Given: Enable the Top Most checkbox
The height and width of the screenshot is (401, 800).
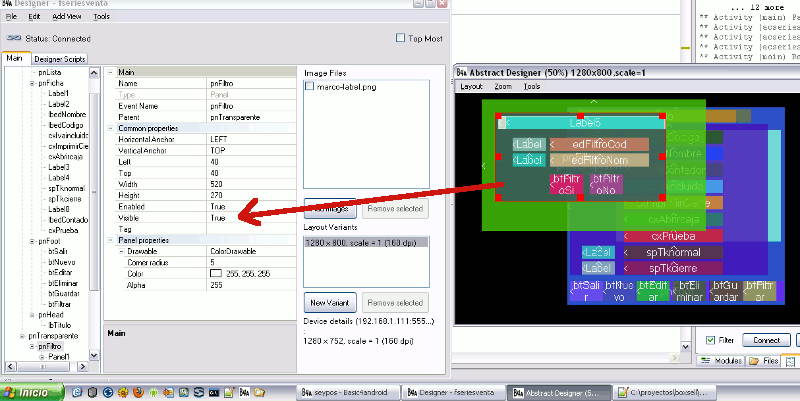Looking at the screenshot, I should 401,38.
